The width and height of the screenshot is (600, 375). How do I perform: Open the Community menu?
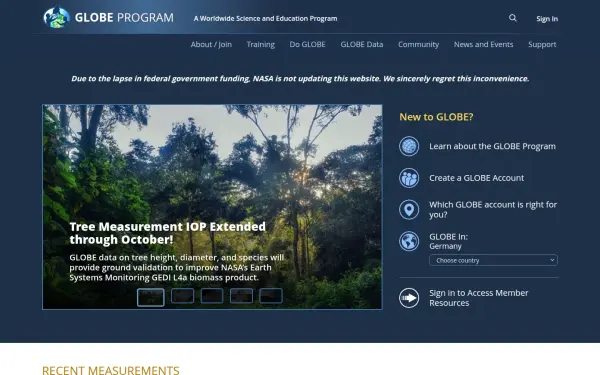click(x=418, y=44)
